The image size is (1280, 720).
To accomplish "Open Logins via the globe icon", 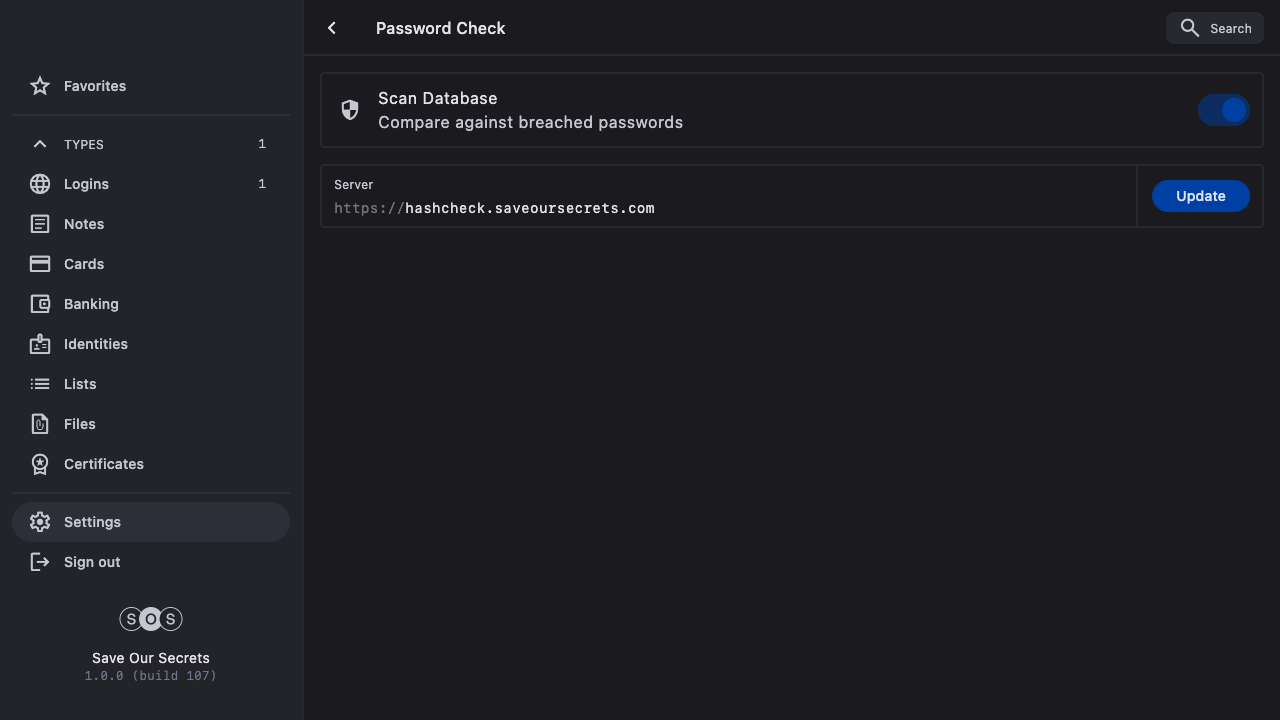I will coord(40,184).
